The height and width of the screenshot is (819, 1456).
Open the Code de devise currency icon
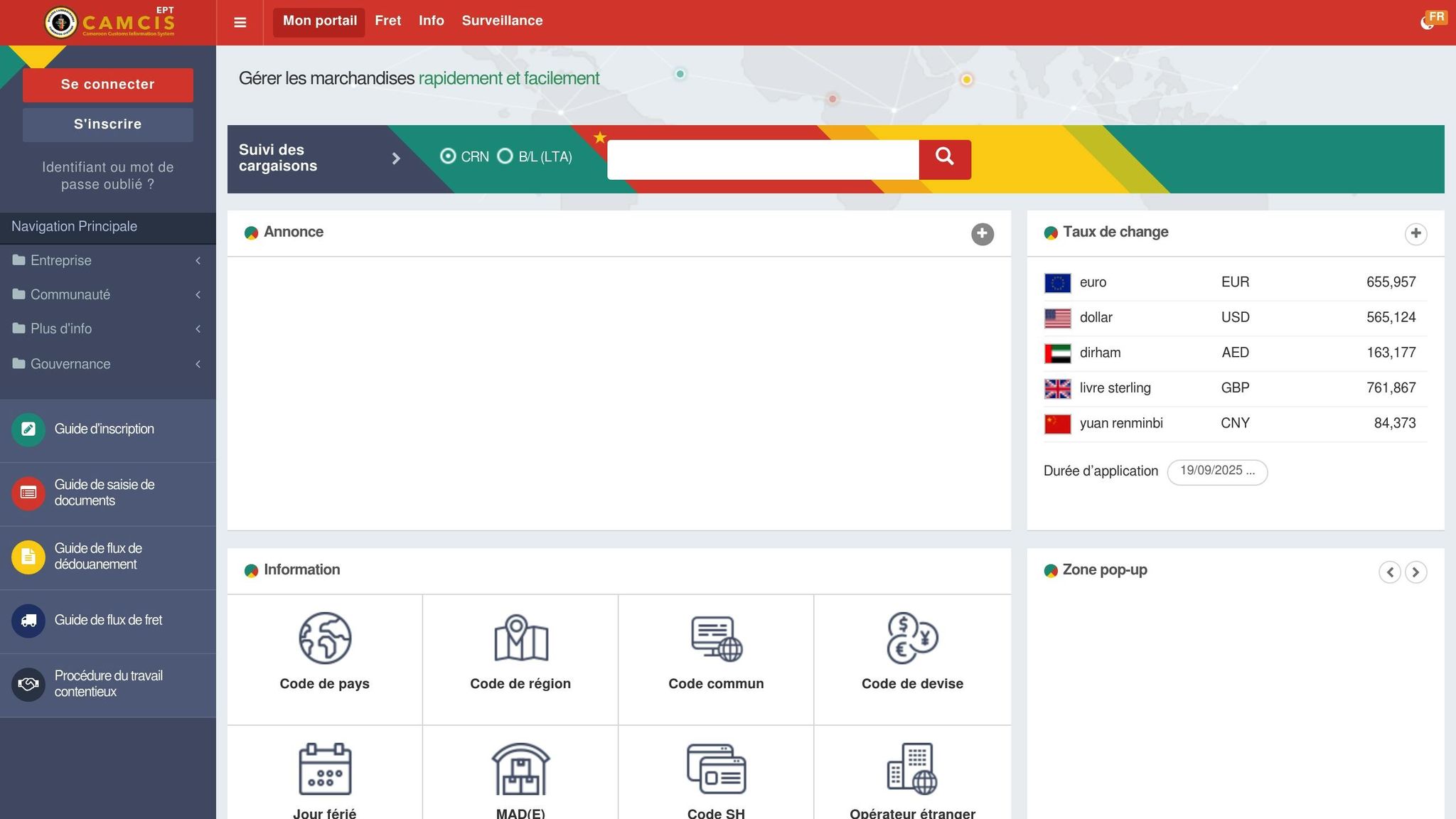click(912, 638)
